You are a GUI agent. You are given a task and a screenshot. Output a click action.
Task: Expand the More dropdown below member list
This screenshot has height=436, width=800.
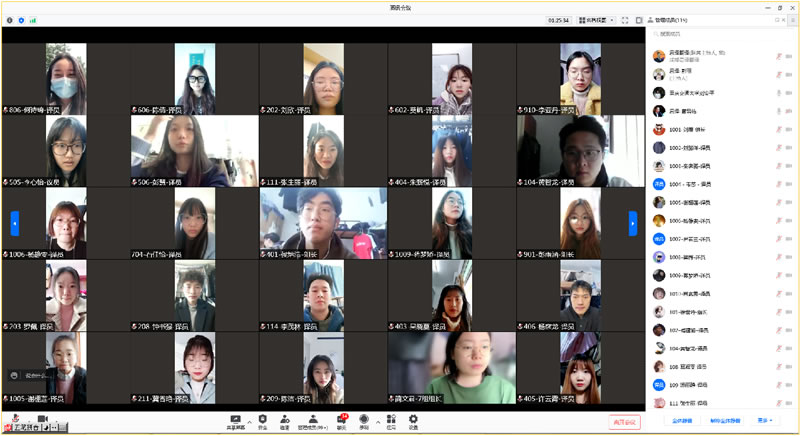[765, 421]
